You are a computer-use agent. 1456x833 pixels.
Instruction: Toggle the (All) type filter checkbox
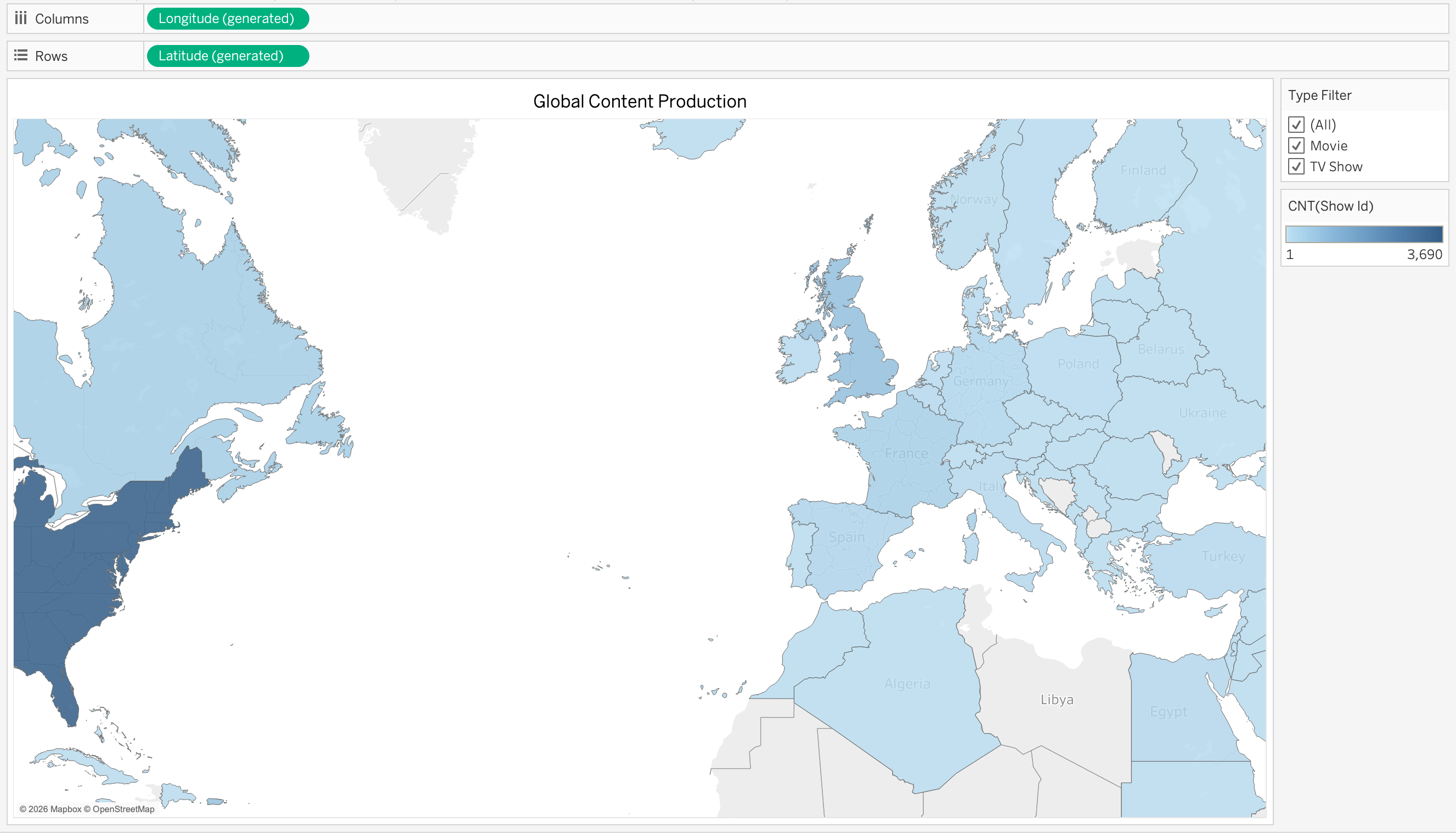tap(1296, 125)
